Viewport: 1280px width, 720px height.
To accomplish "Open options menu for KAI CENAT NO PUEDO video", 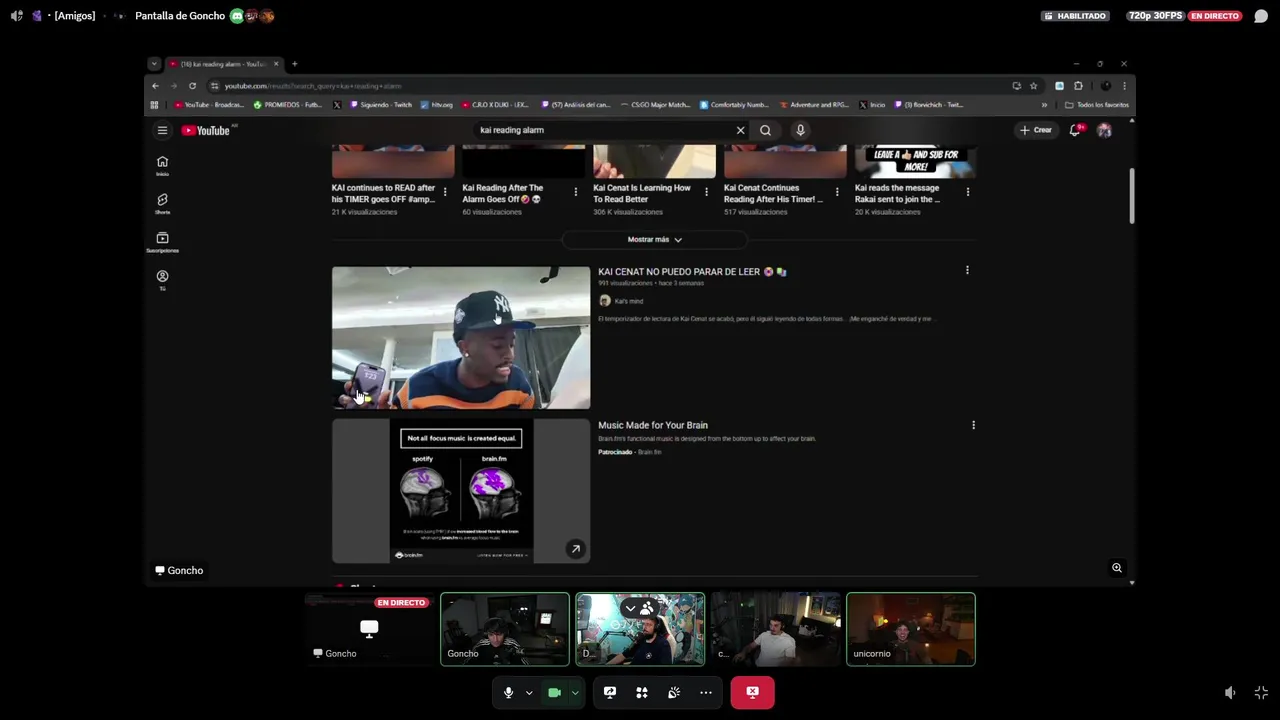I will point(967,270).
